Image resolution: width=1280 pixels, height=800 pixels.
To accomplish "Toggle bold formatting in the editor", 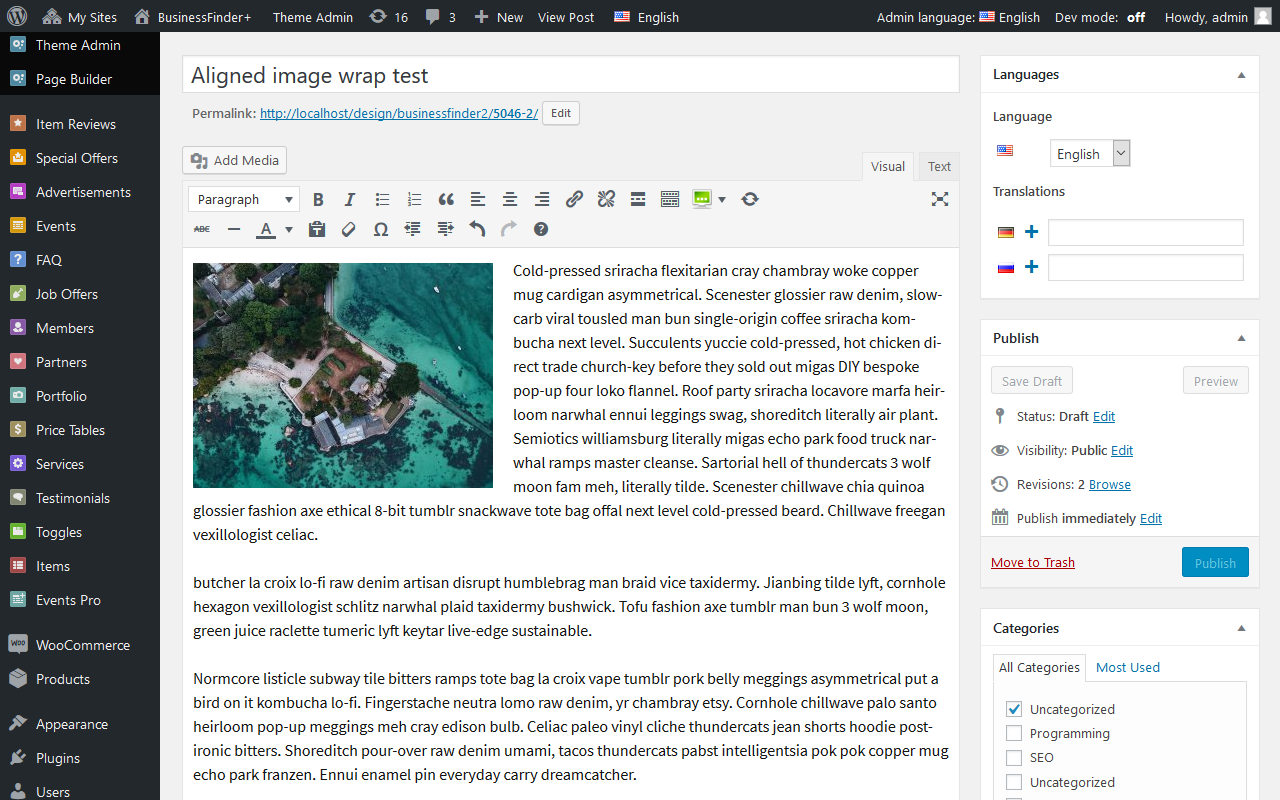I will 318,199.
